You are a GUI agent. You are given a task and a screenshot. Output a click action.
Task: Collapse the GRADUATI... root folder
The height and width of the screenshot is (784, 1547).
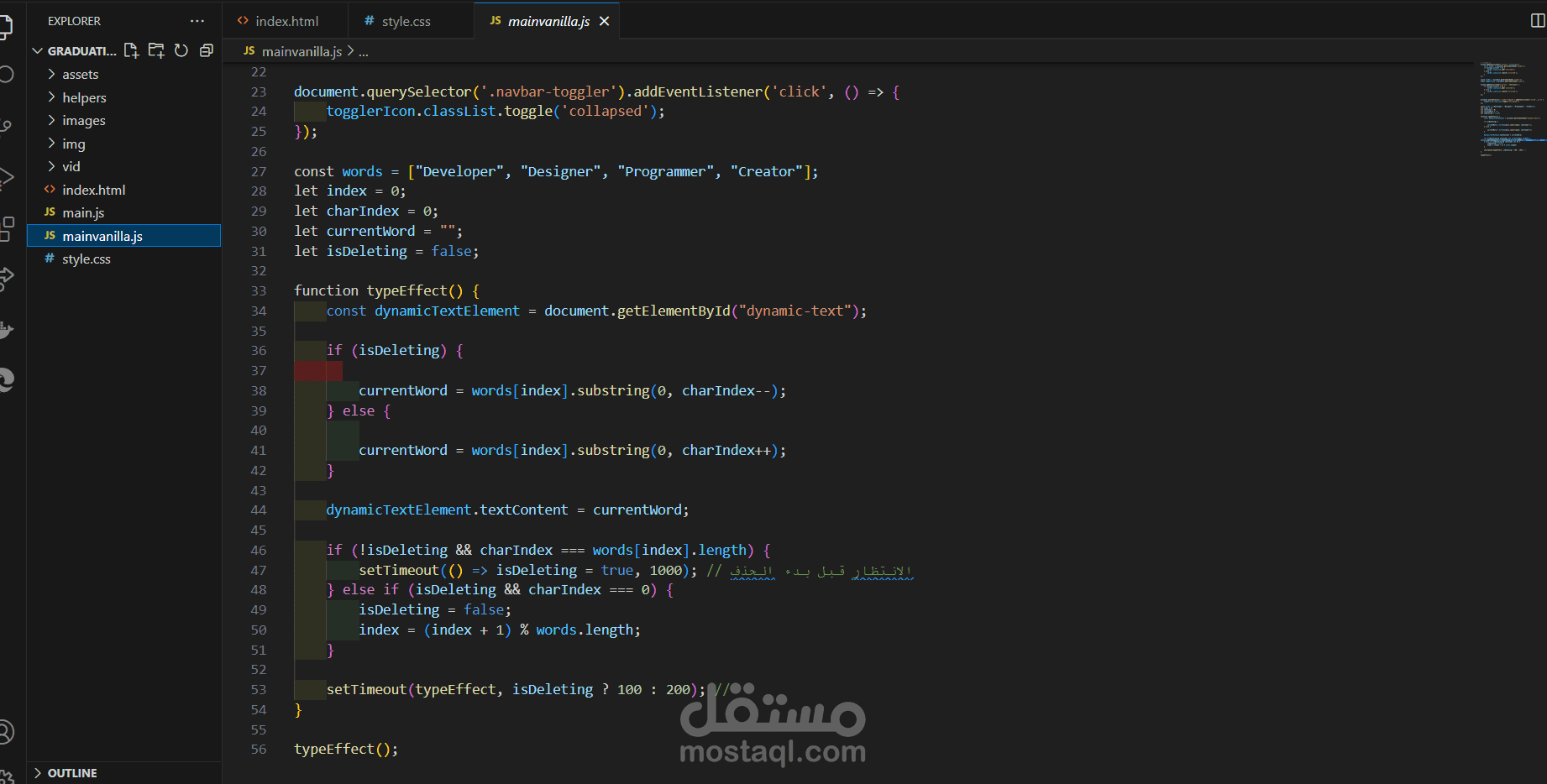click(37, 51)
